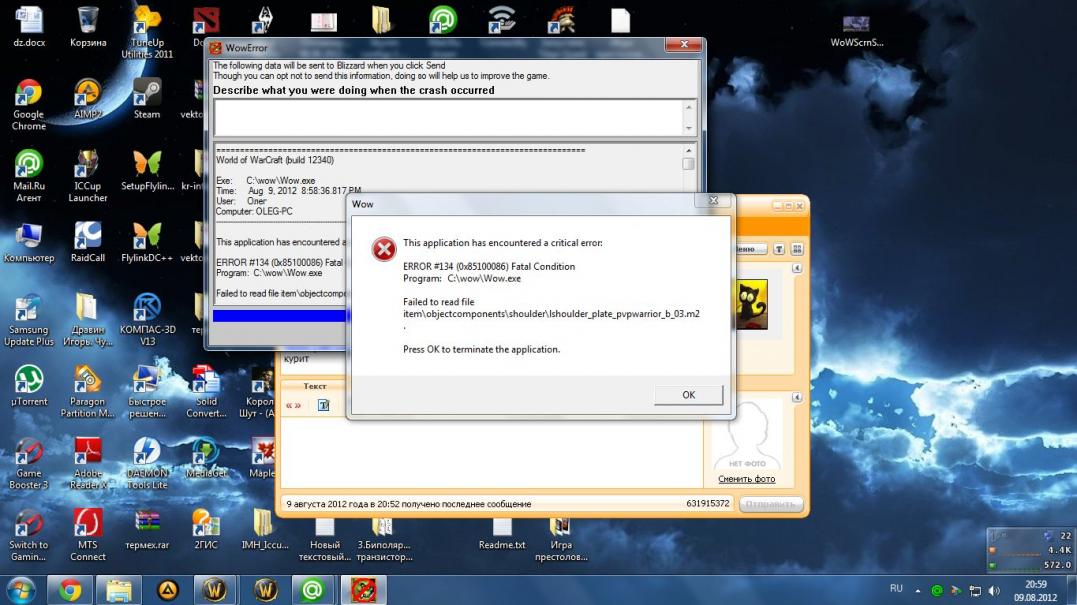Click the text format icon beside the quotes
The width and height of the screenshot is (1077, 605).
tap(323, 405)
